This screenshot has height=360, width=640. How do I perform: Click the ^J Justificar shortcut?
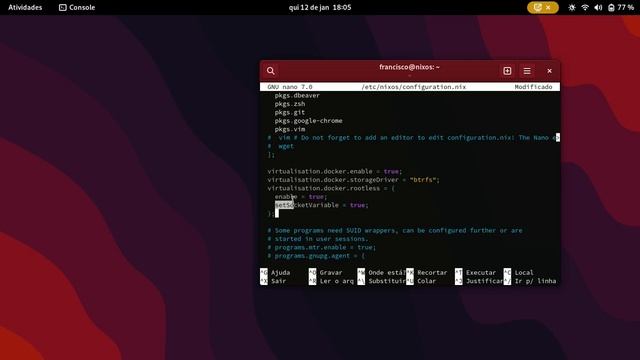(x=479, y=281)
